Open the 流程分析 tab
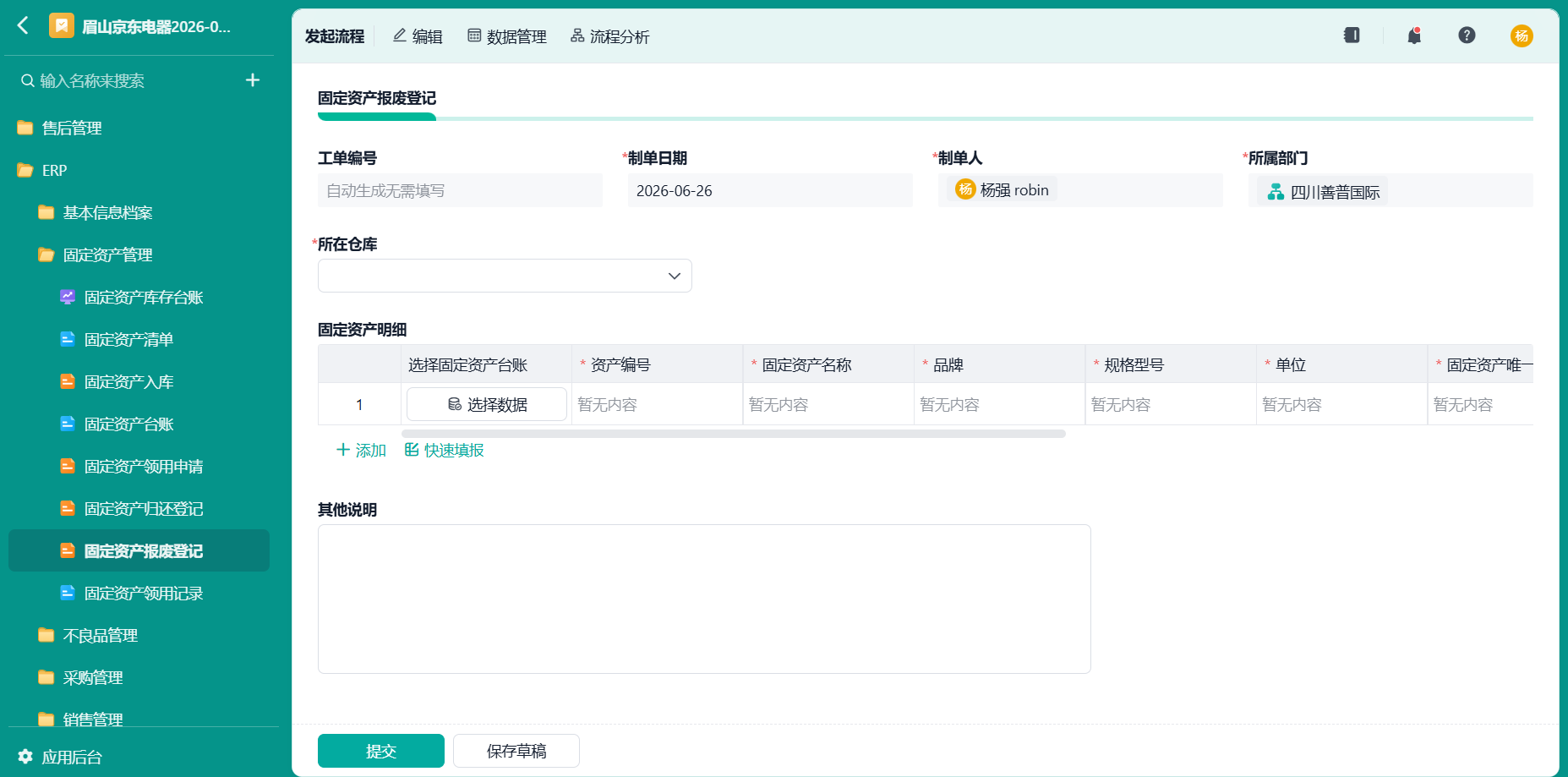 point(610,36)
